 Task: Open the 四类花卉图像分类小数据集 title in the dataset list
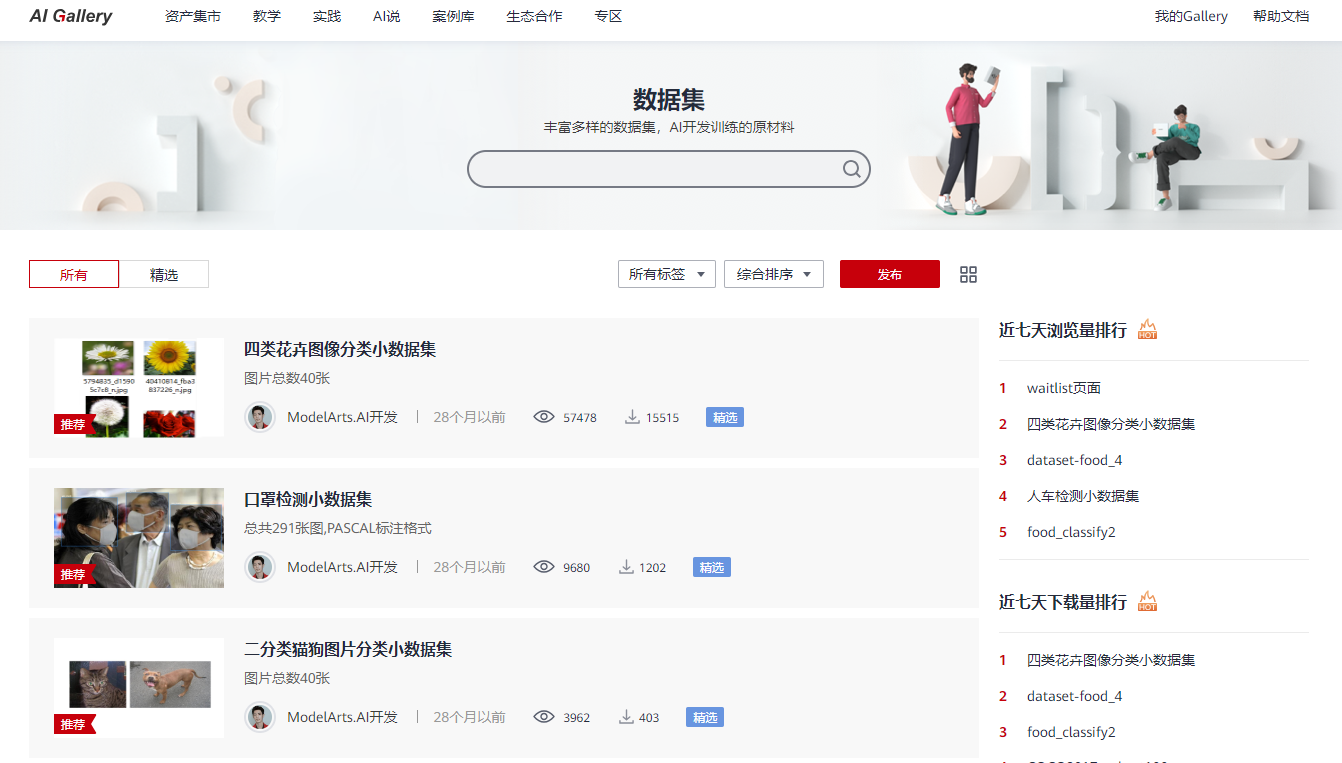(340, 349)
